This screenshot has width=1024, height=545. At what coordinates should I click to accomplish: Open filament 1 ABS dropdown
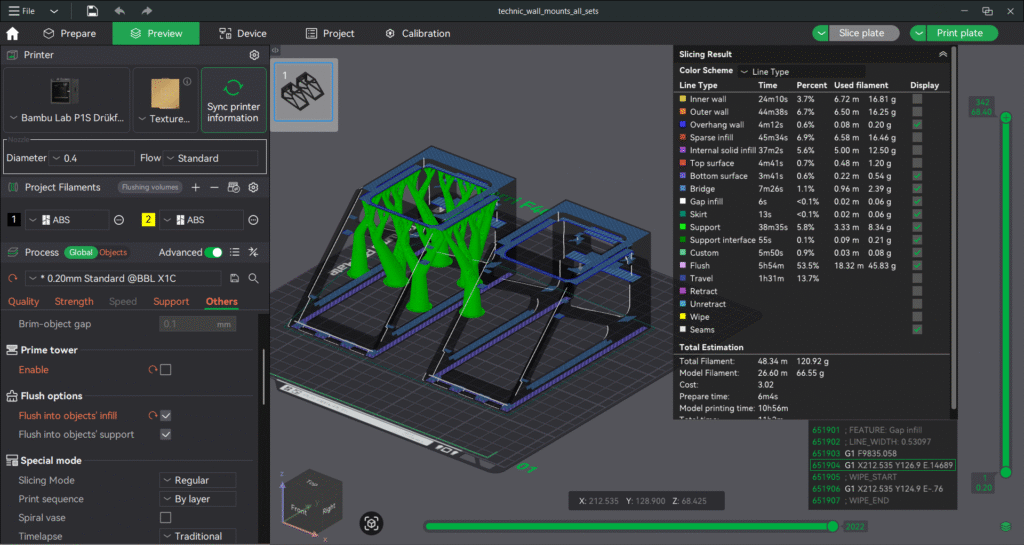67,220
